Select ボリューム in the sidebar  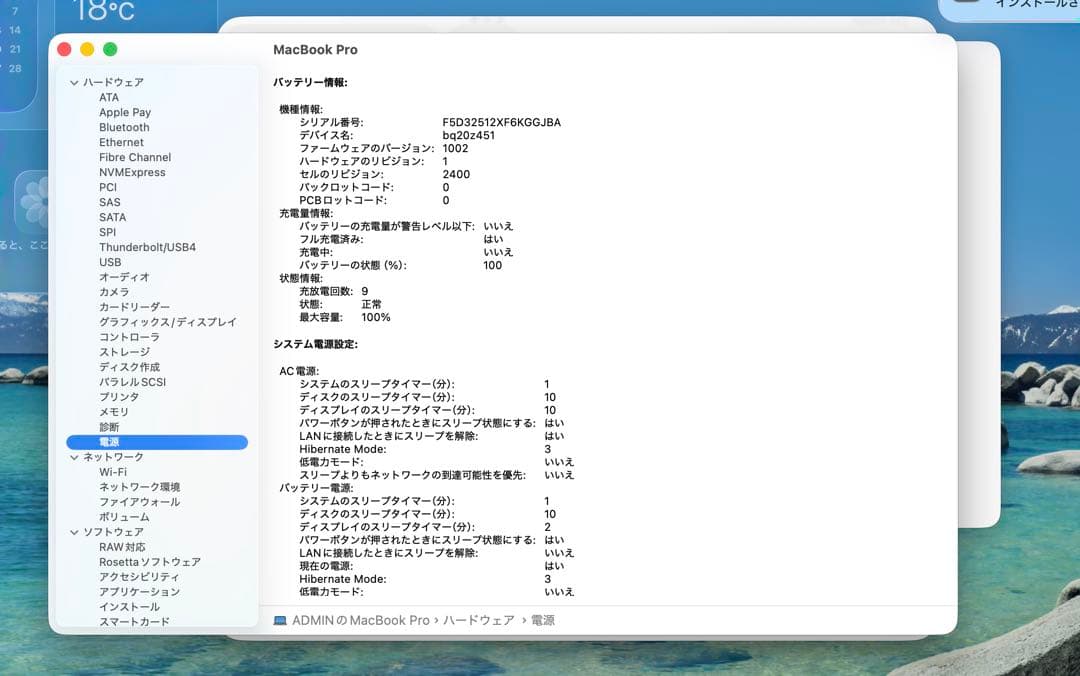(124, 518)
